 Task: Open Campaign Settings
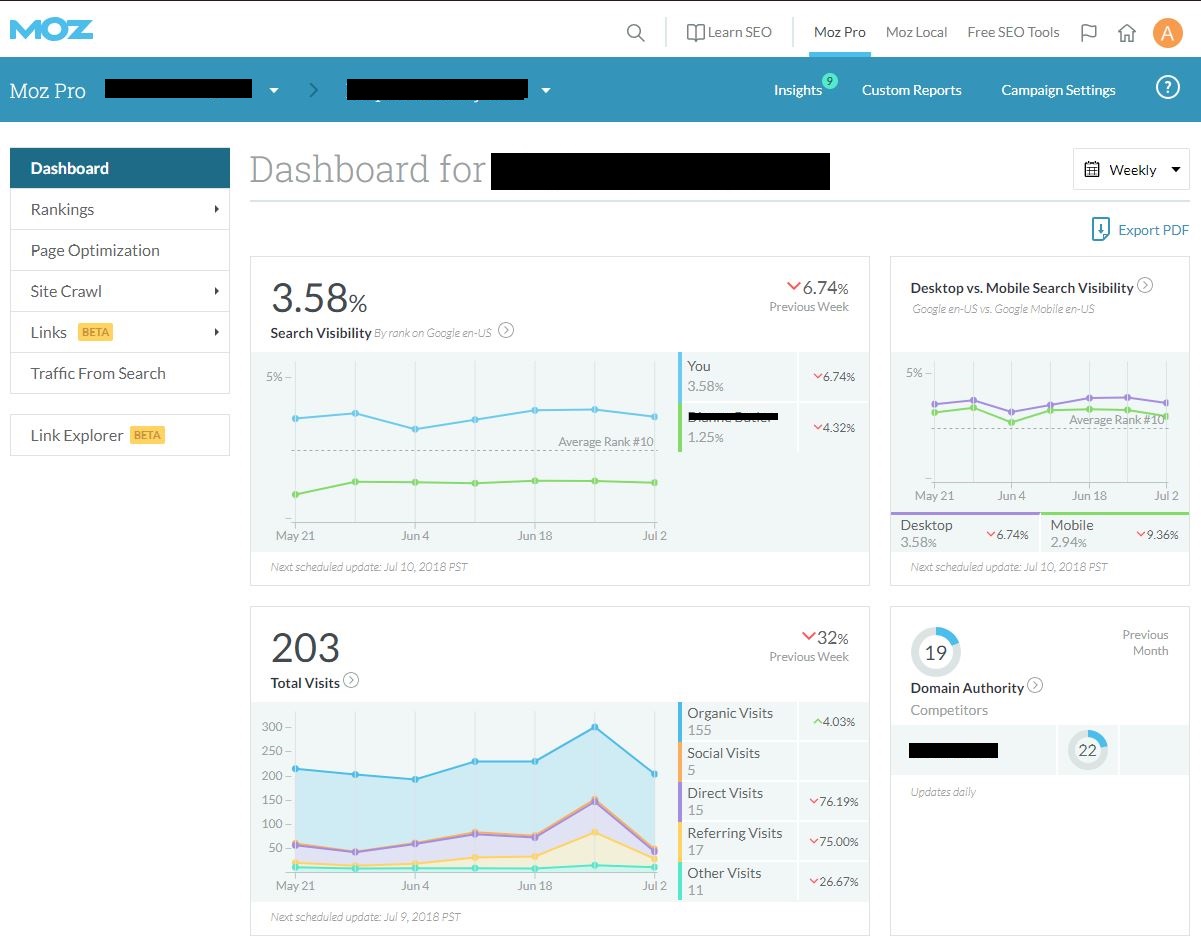coord(1058,90)
